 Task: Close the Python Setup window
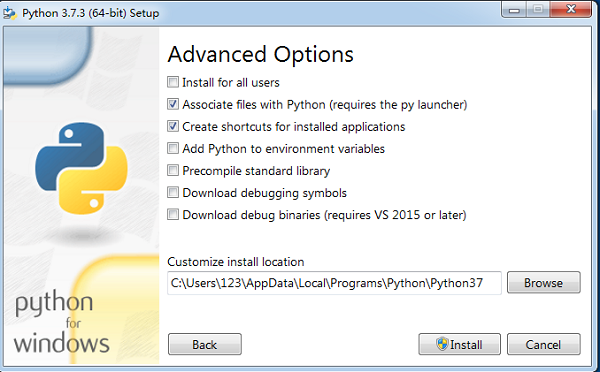tap(571, 10)
